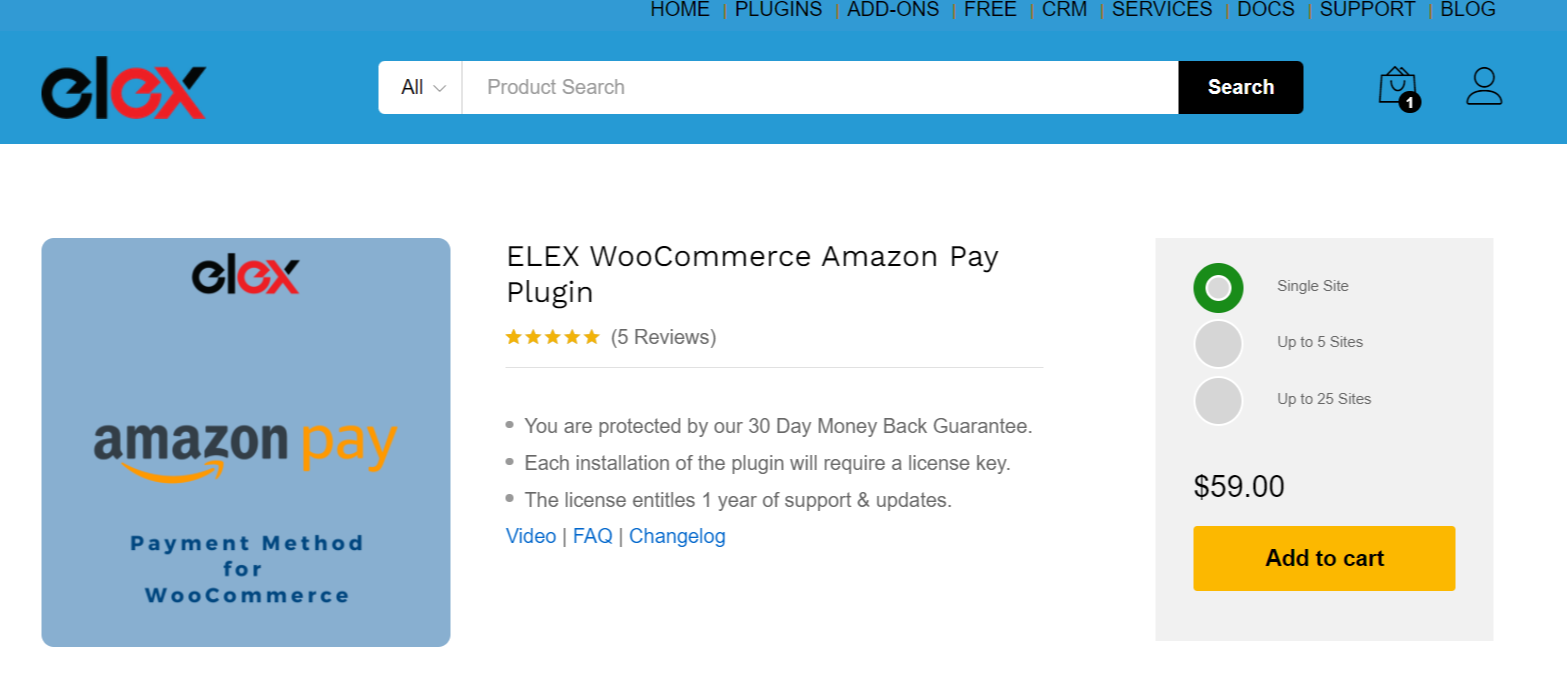
Task: Follow the Video link
Action: tap(531, 536)
